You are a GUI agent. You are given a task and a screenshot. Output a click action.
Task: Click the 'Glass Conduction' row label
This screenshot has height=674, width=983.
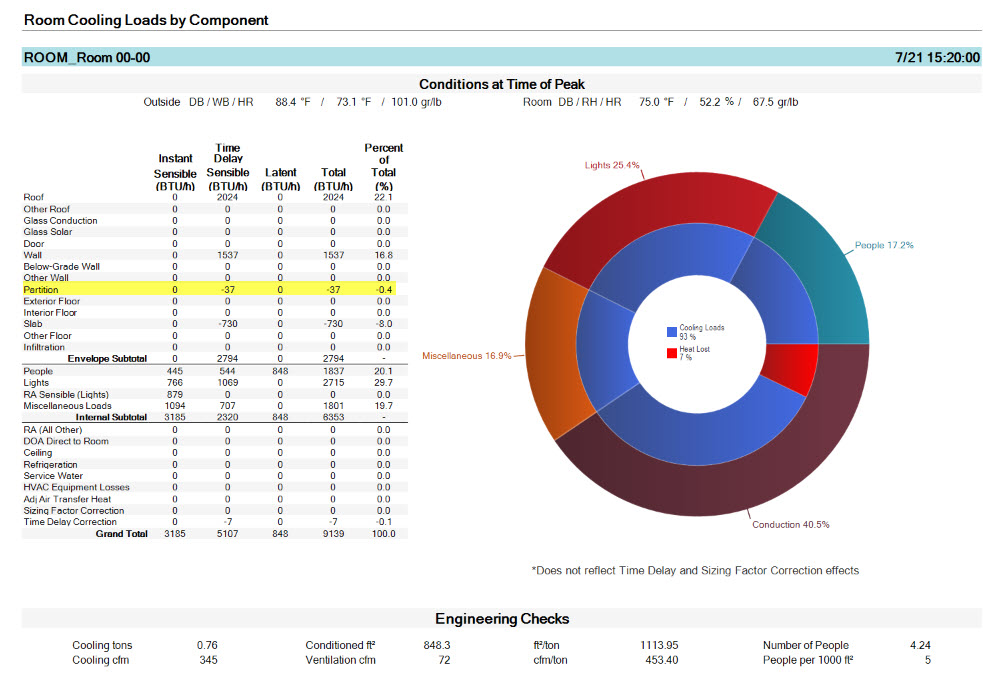(60, 221)
